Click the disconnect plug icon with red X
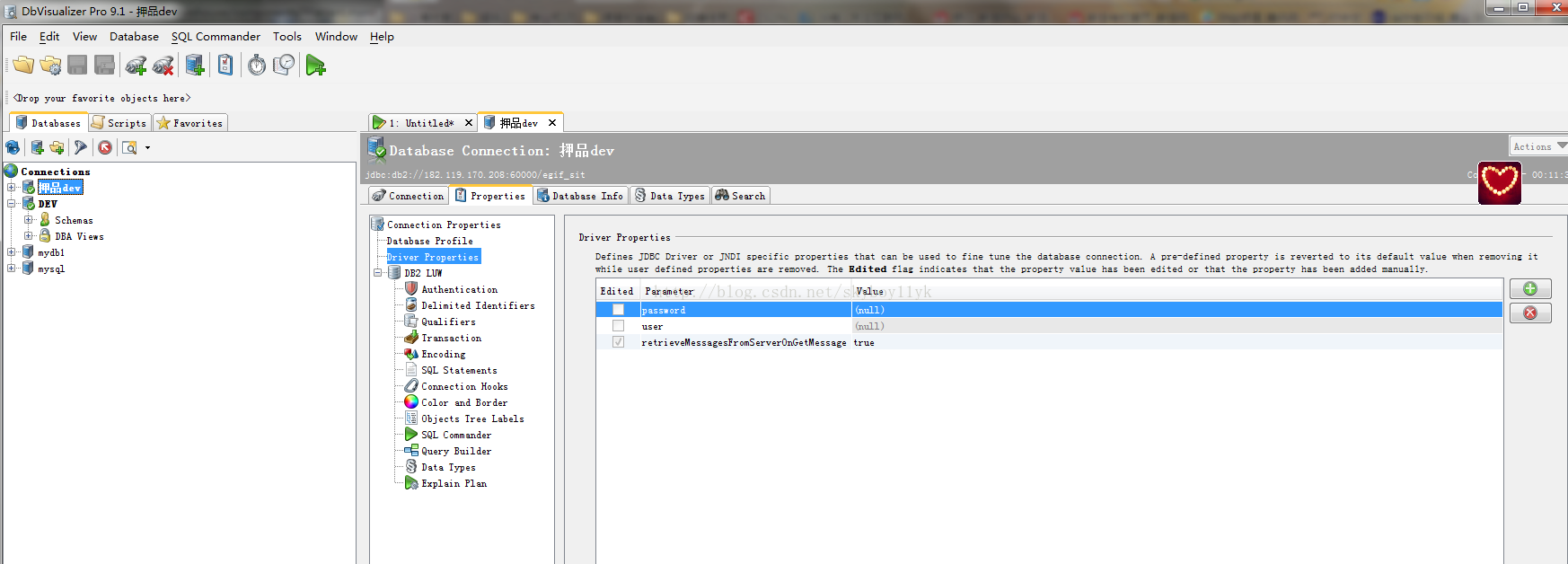Image resolution: width=1568 pixels, height=564 pixels. click(163, 65)
